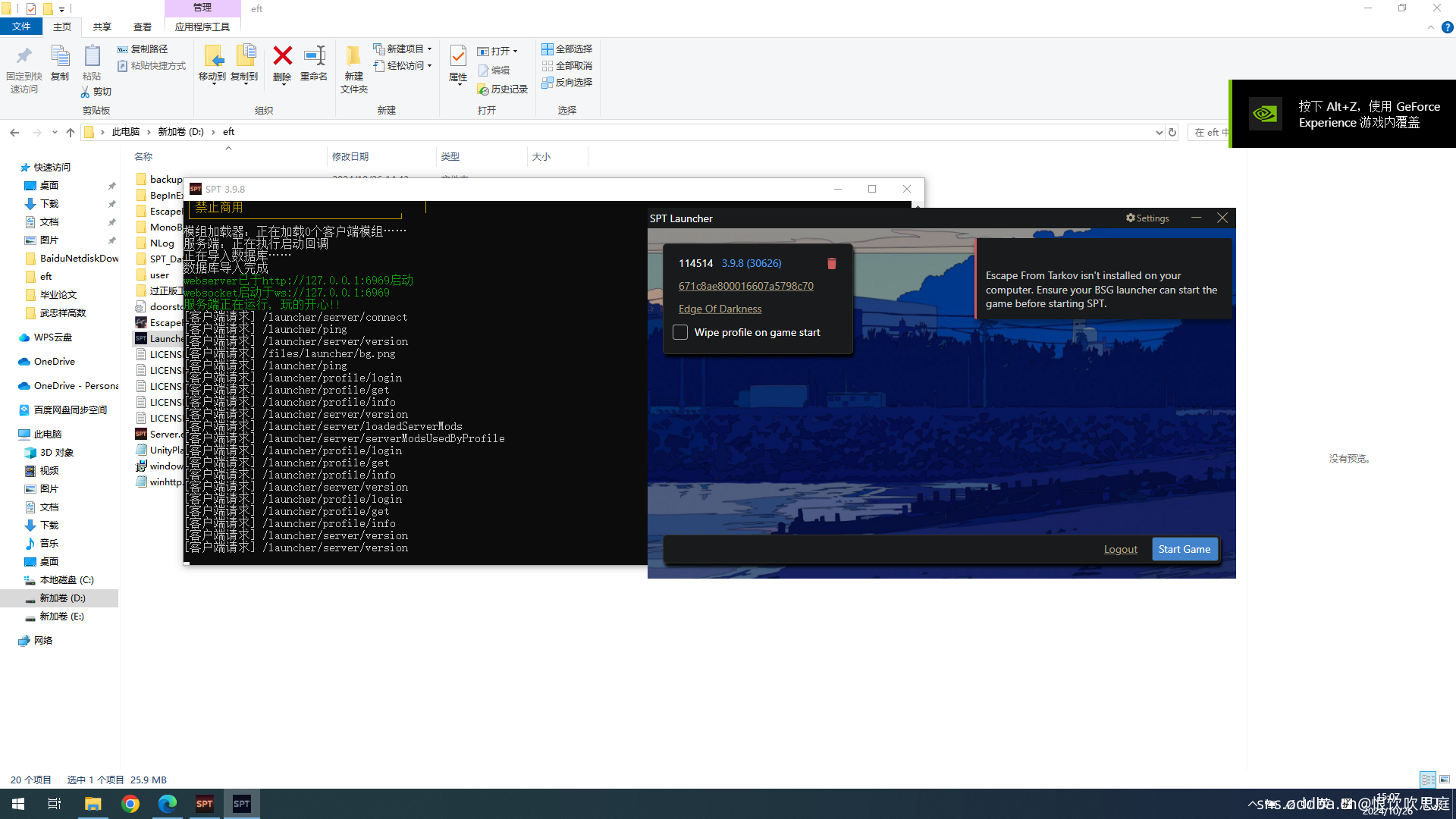Switch to the Home (主页) tab
The image size is (1456, 819).
62,27
